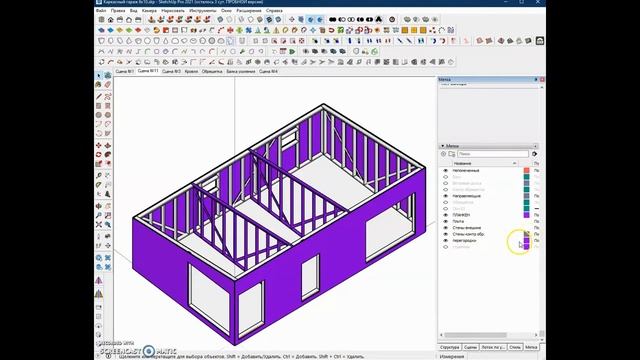640x360 pixels.
Task: Open dash style dropdown for перегородки row
Action: (537, 240)
